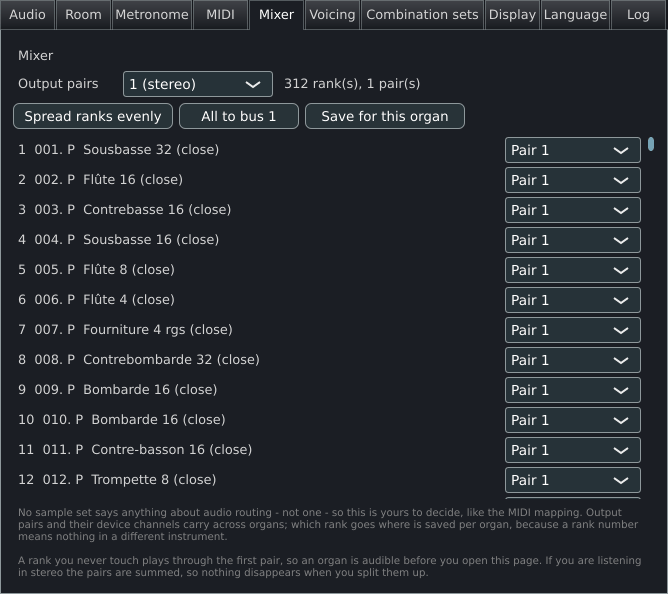Image resolution: width=668 pixels, height=594 pixels.
Task: Open the Display tab
Action: (512, 15)
